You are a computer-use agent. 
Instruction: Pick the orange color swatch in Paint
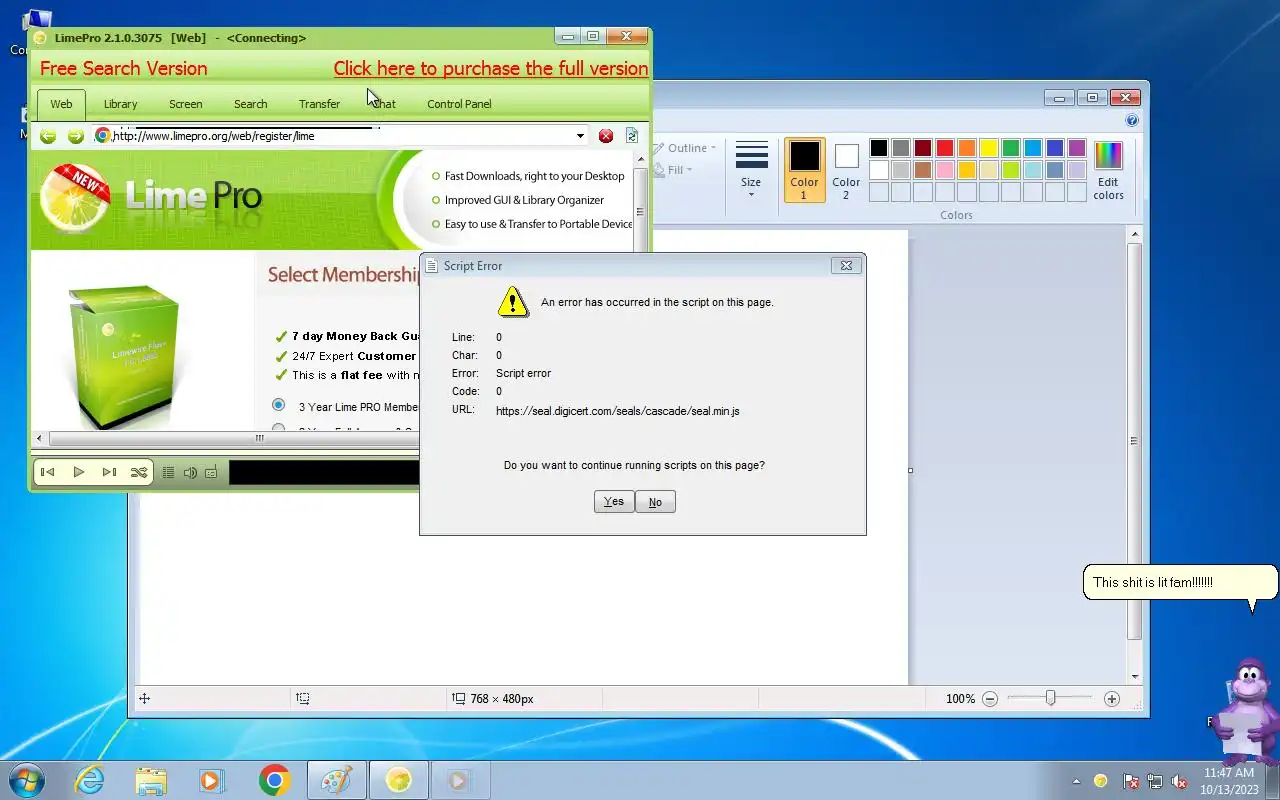point(966,148)
